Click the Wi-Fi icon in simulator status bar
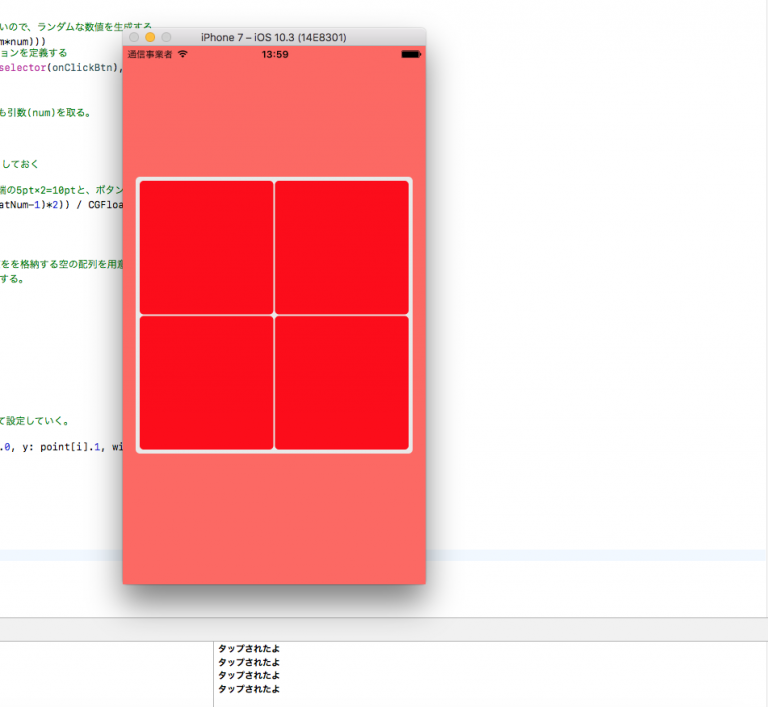 [183, 54]
